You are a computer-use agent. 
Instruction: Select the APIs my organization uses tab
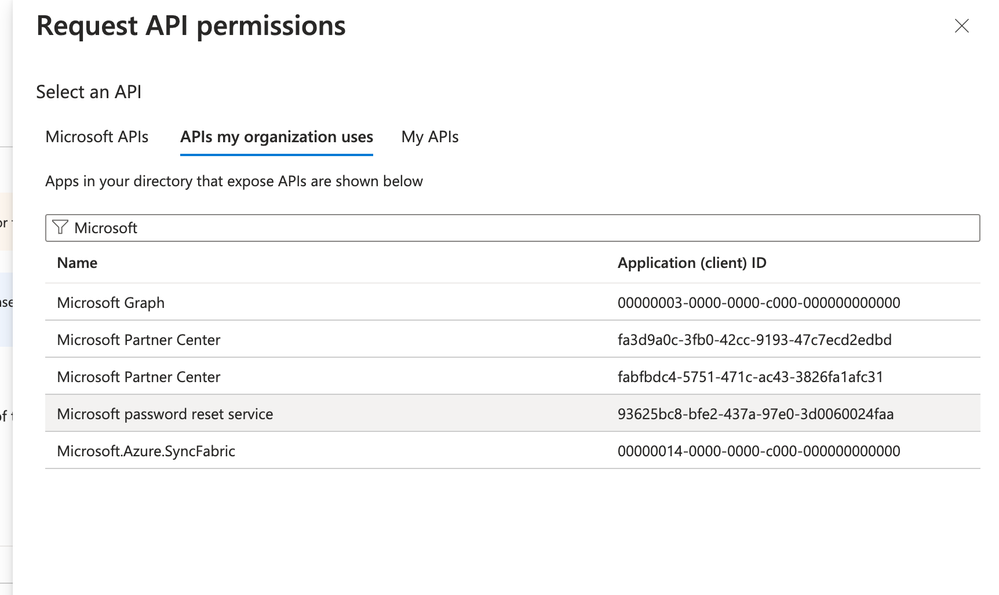[276, 137]
